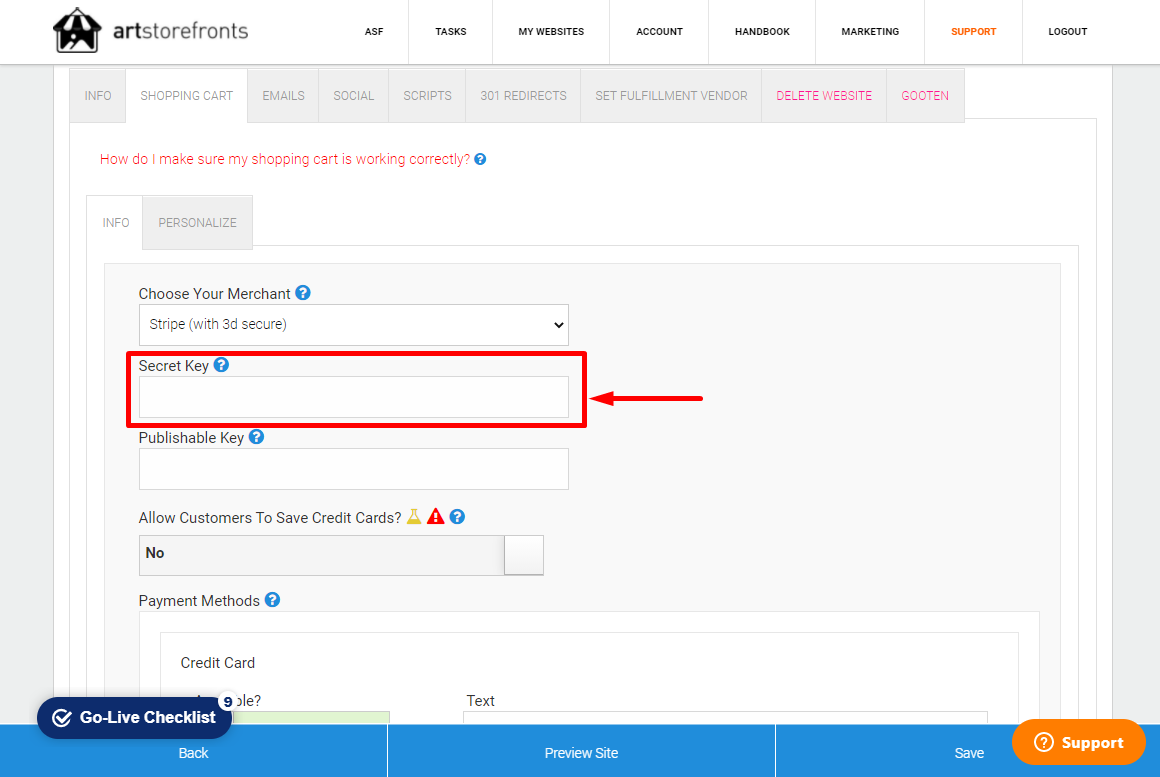Open the Go-Live Checklist
The width and height of the screenshot is (1160, 777).
coord(134,718)
